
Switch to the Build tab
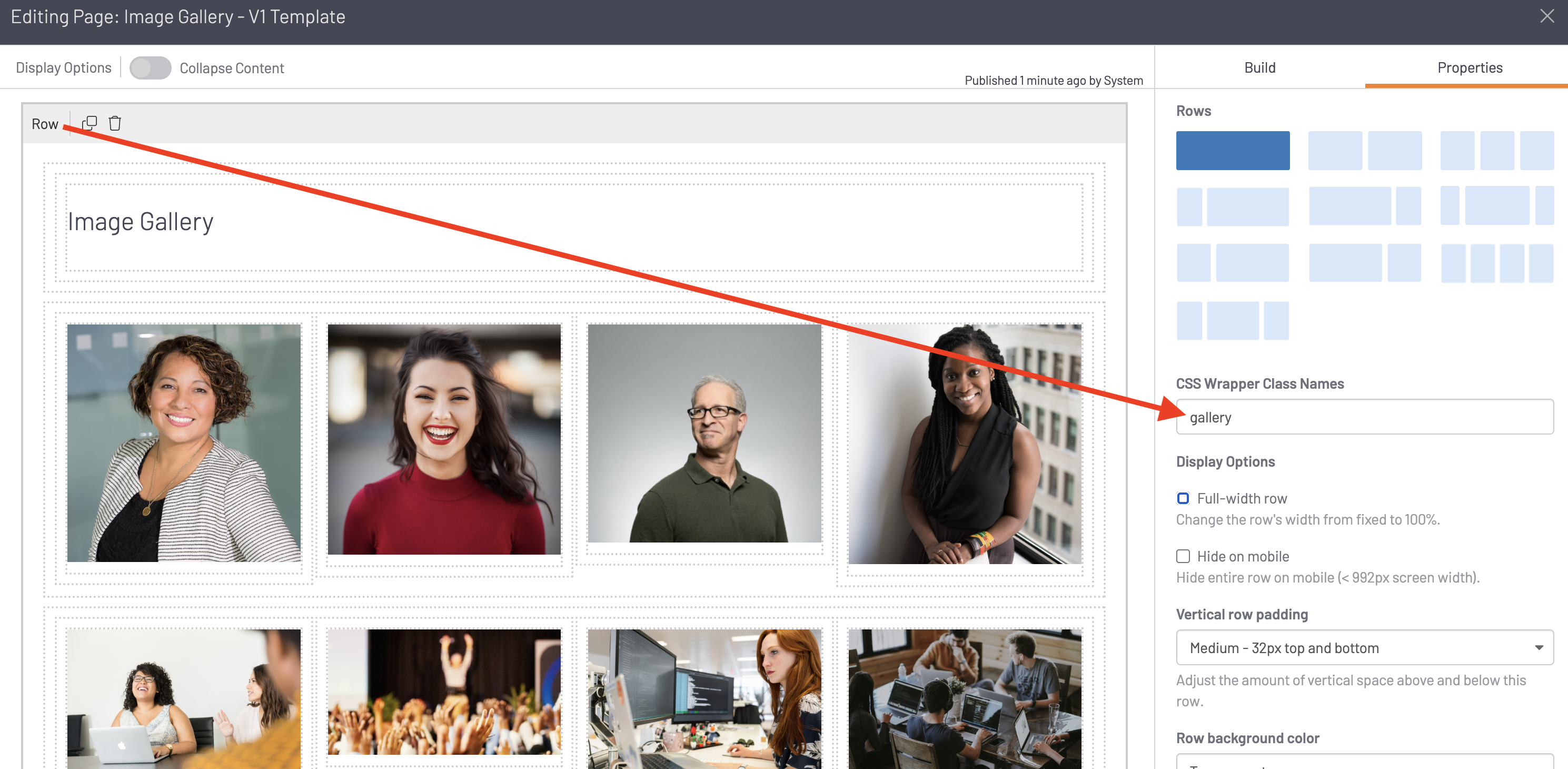pos(1259,67)
